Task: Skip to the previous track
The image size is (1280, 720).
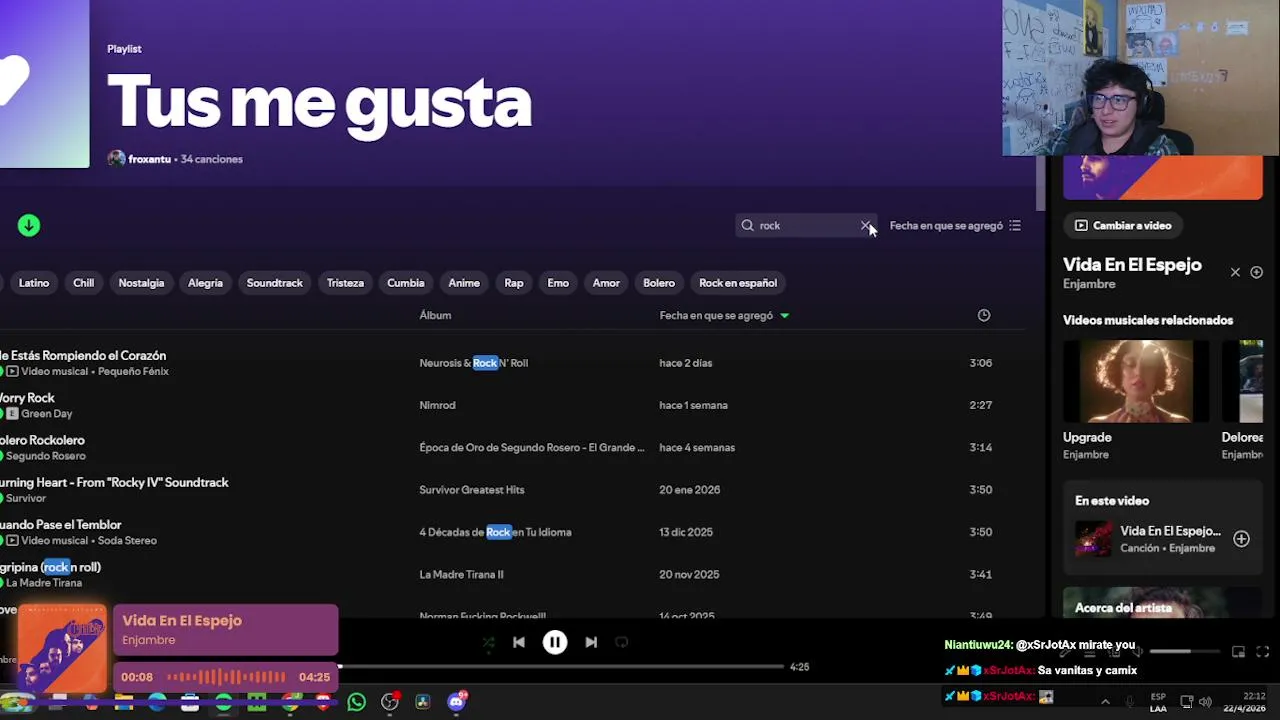Action: click(519, 643)
